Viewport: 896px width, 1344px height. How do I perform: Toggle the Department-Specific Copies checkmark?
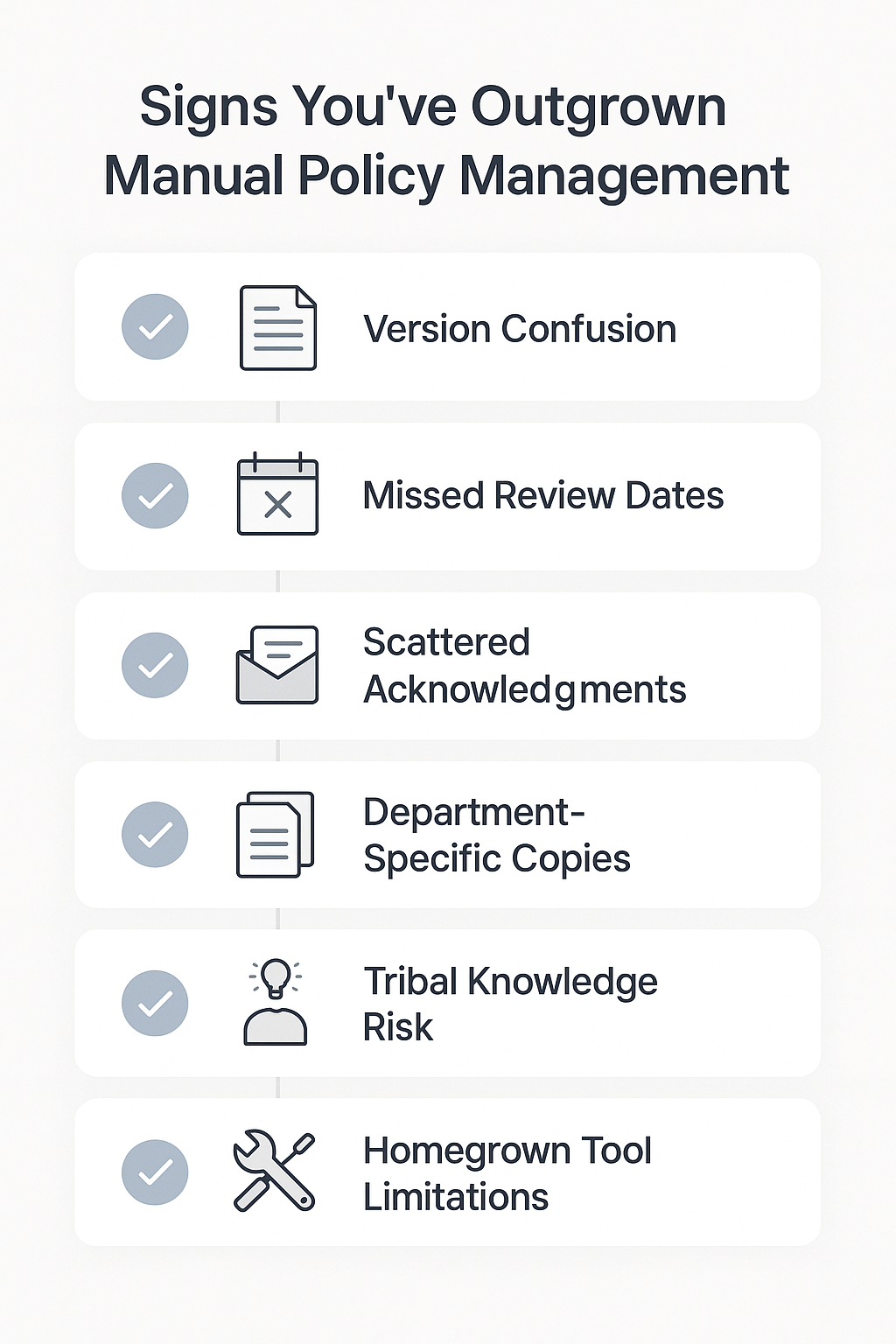pyautogui.click(x=155, y=835)
